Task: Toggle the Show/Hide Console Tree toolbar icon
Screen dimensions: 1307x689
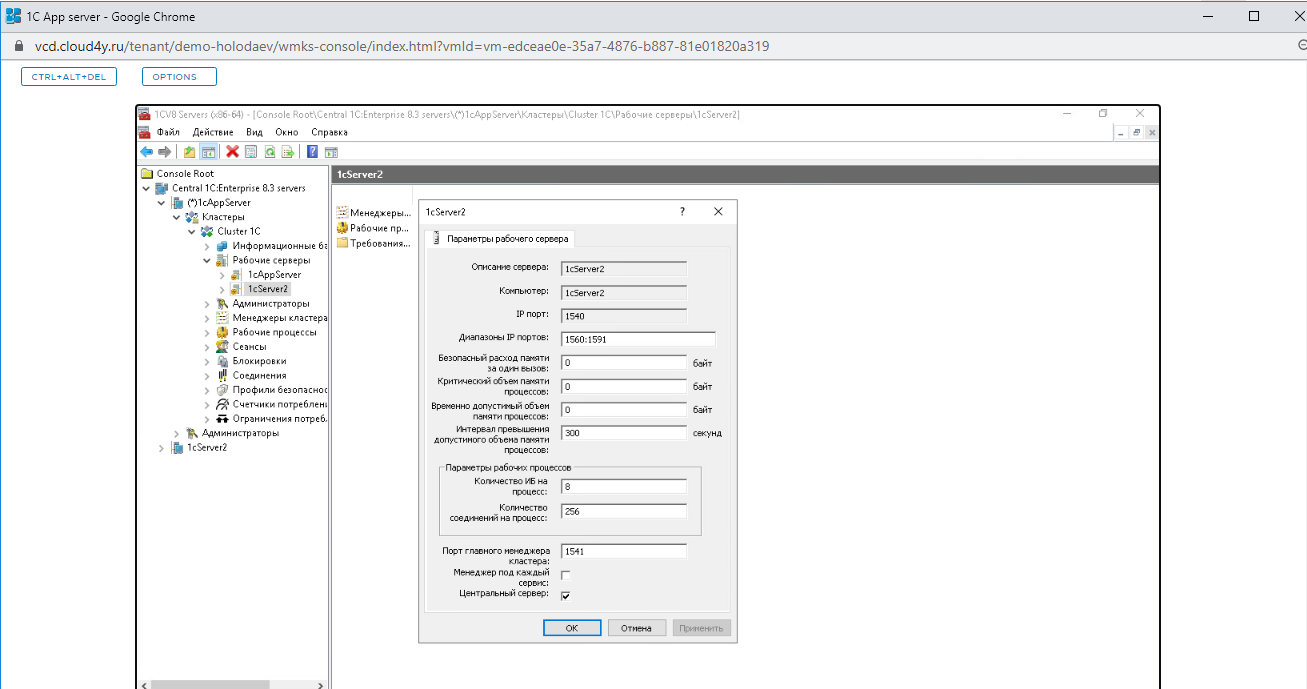Action: pyautogui.click(x=208, y=152)
